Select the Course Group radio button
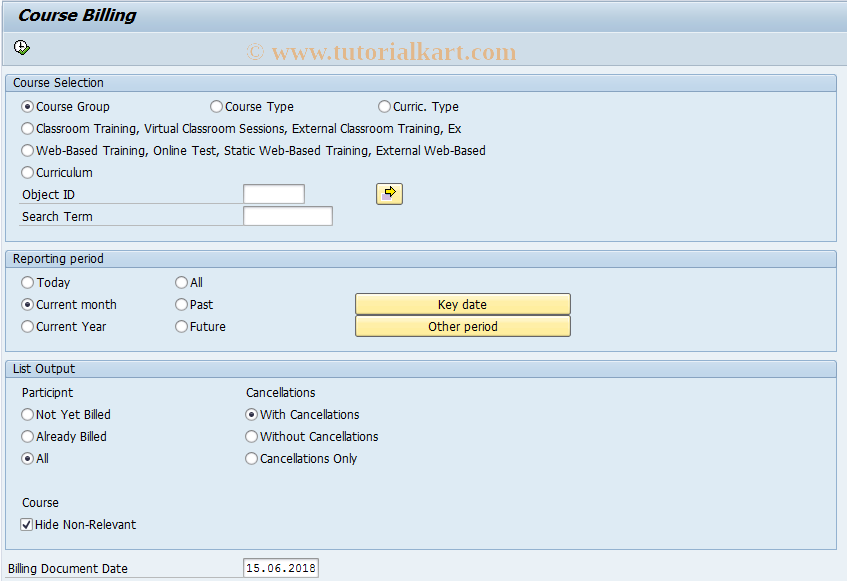The width and height of the screenshot is (847, 581). [x=27, y=106]
